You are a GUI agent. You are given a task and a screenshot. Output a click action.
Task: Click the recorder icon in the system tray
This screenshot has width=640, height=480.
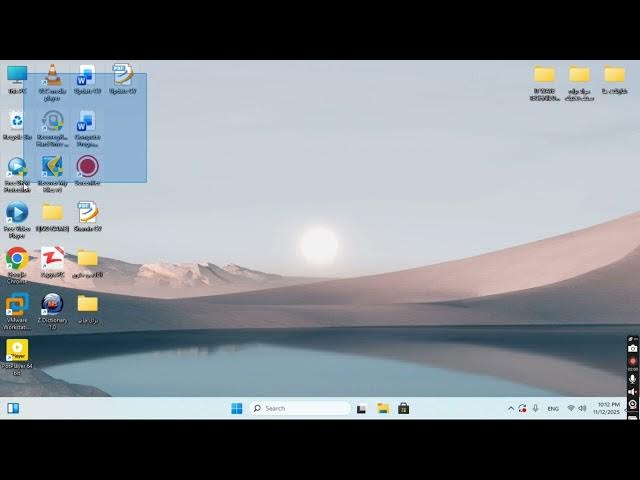[522, 408]
